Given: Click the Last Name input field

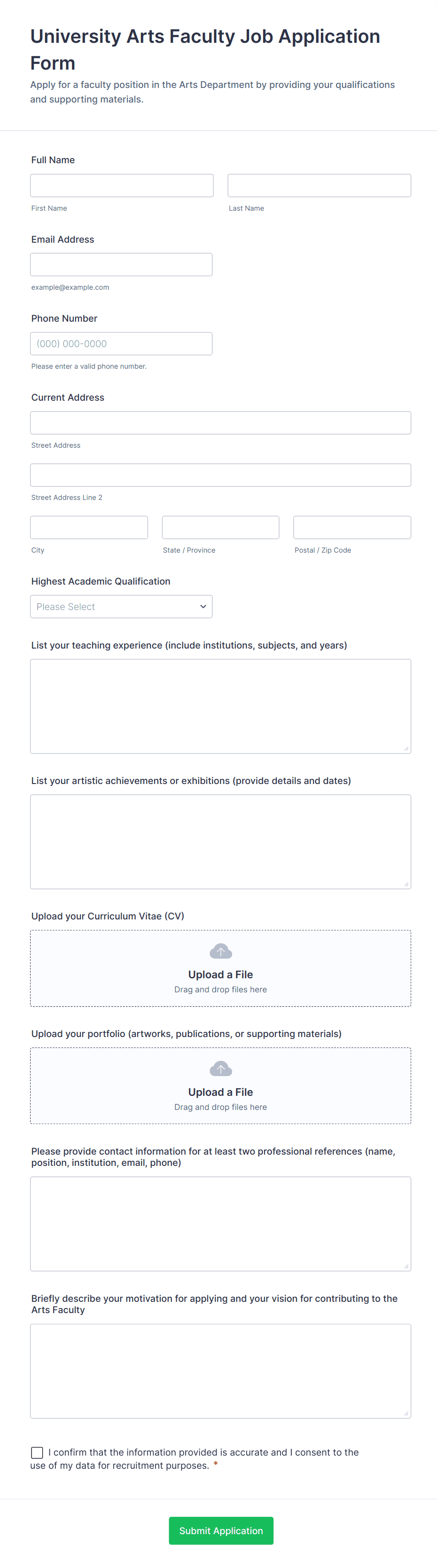Looking at the screenshot, I should pos(319,185).
